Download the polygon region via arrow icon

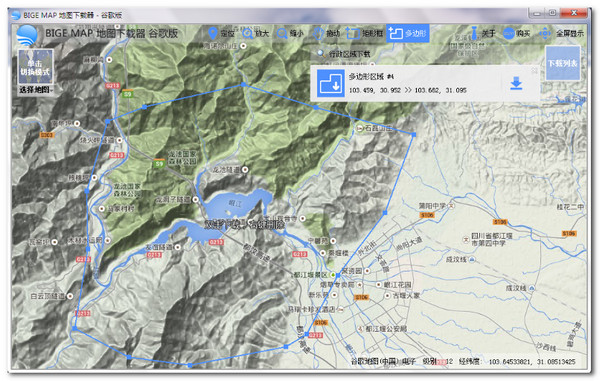pos(516,83)
